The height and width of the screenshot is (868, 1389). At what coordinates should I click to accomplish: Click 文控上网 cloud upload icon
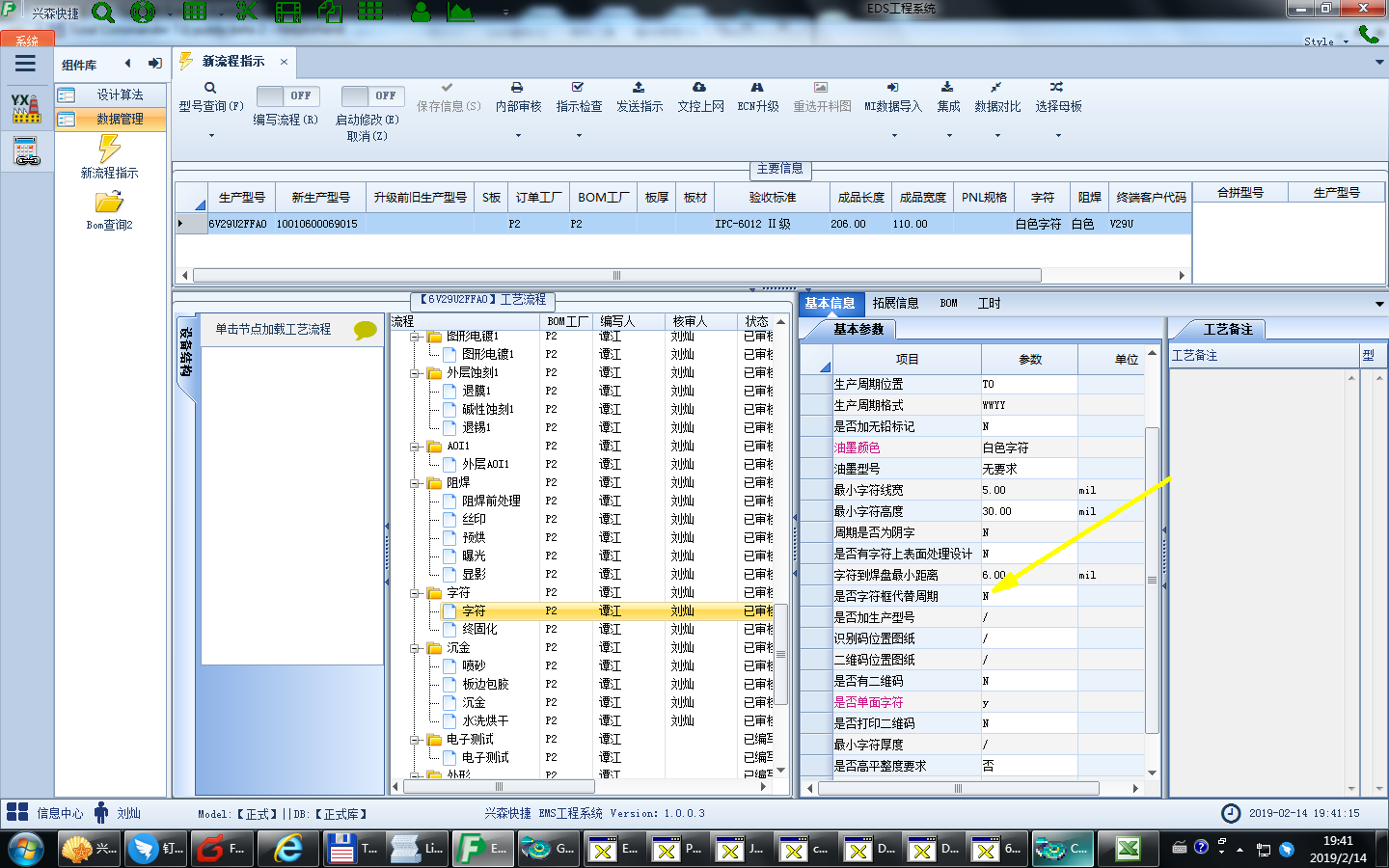(699, 88)
